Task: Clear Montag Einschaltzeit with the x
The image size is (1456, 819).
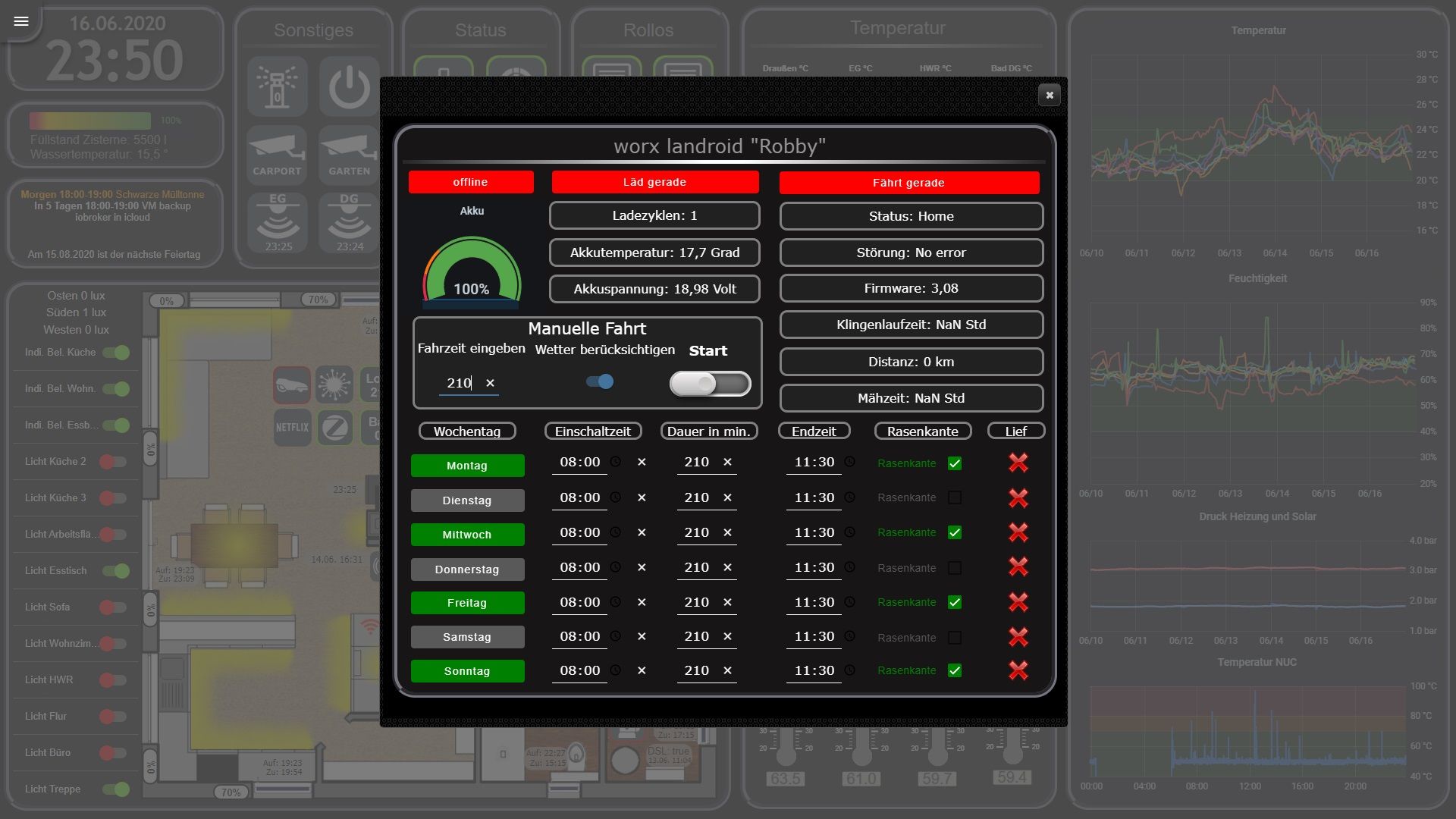Action: click(642, 462)
